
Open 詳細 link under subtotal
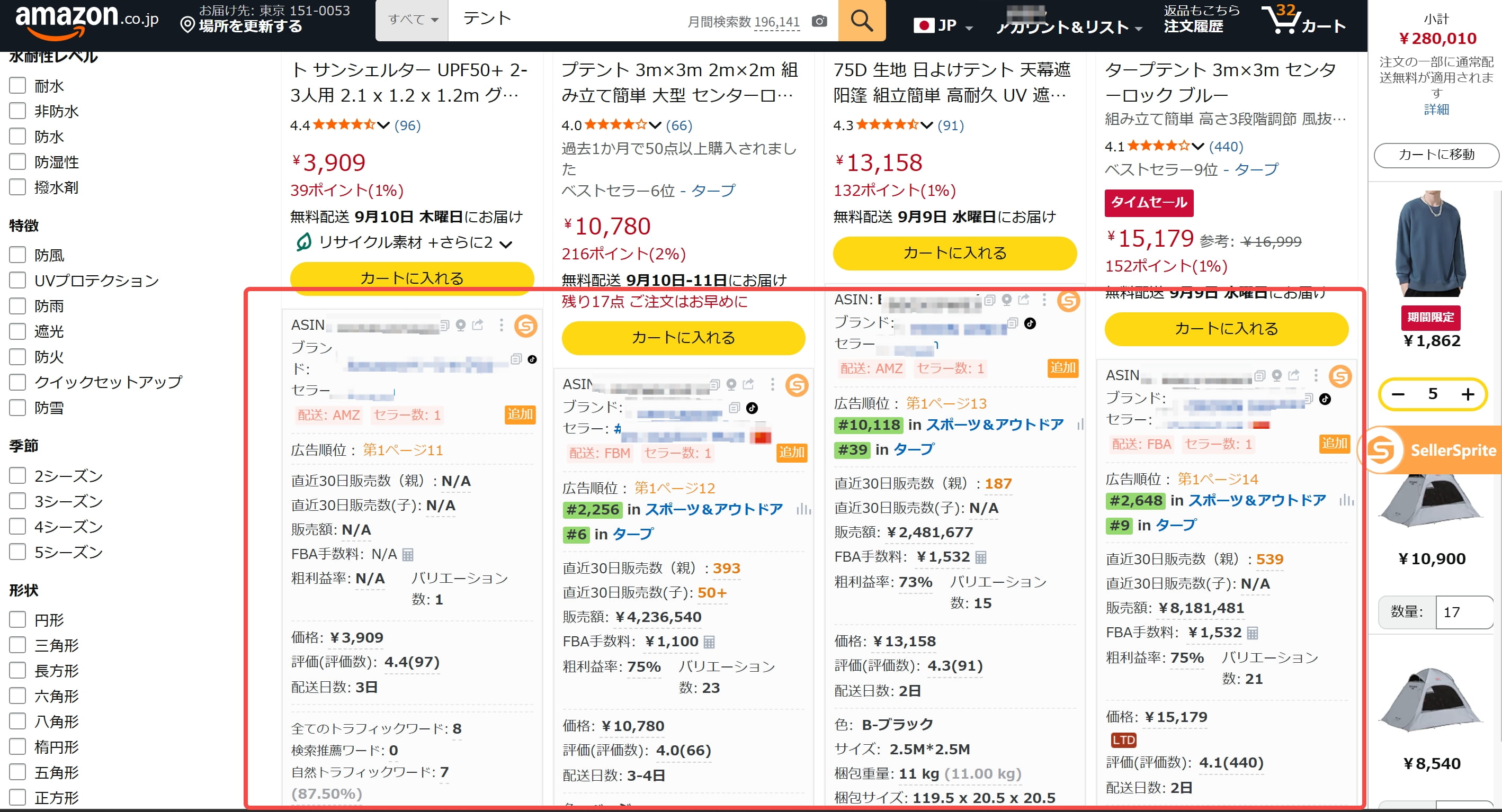[1436, 110]
